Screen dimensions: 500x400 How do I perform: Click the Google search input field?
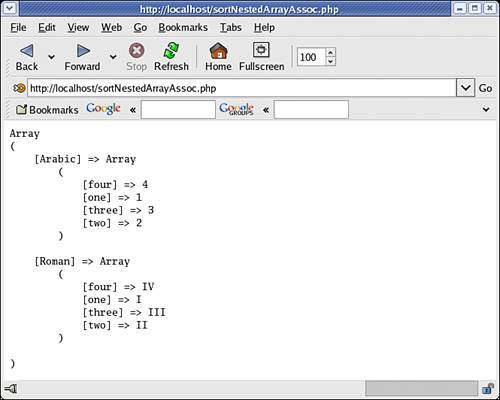[x=178, y=109]
